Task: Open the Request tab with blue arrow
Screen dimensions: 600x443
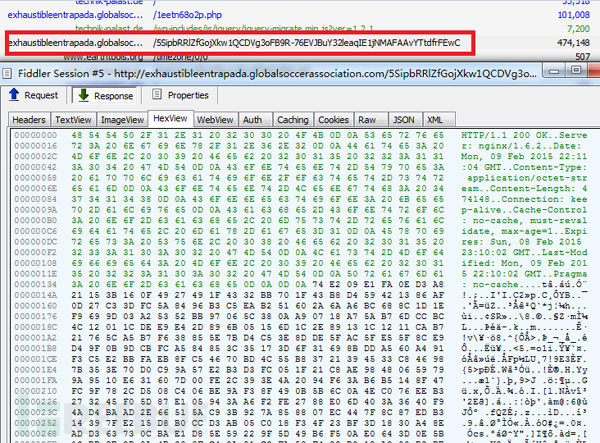Action: (x=34, y=95)
